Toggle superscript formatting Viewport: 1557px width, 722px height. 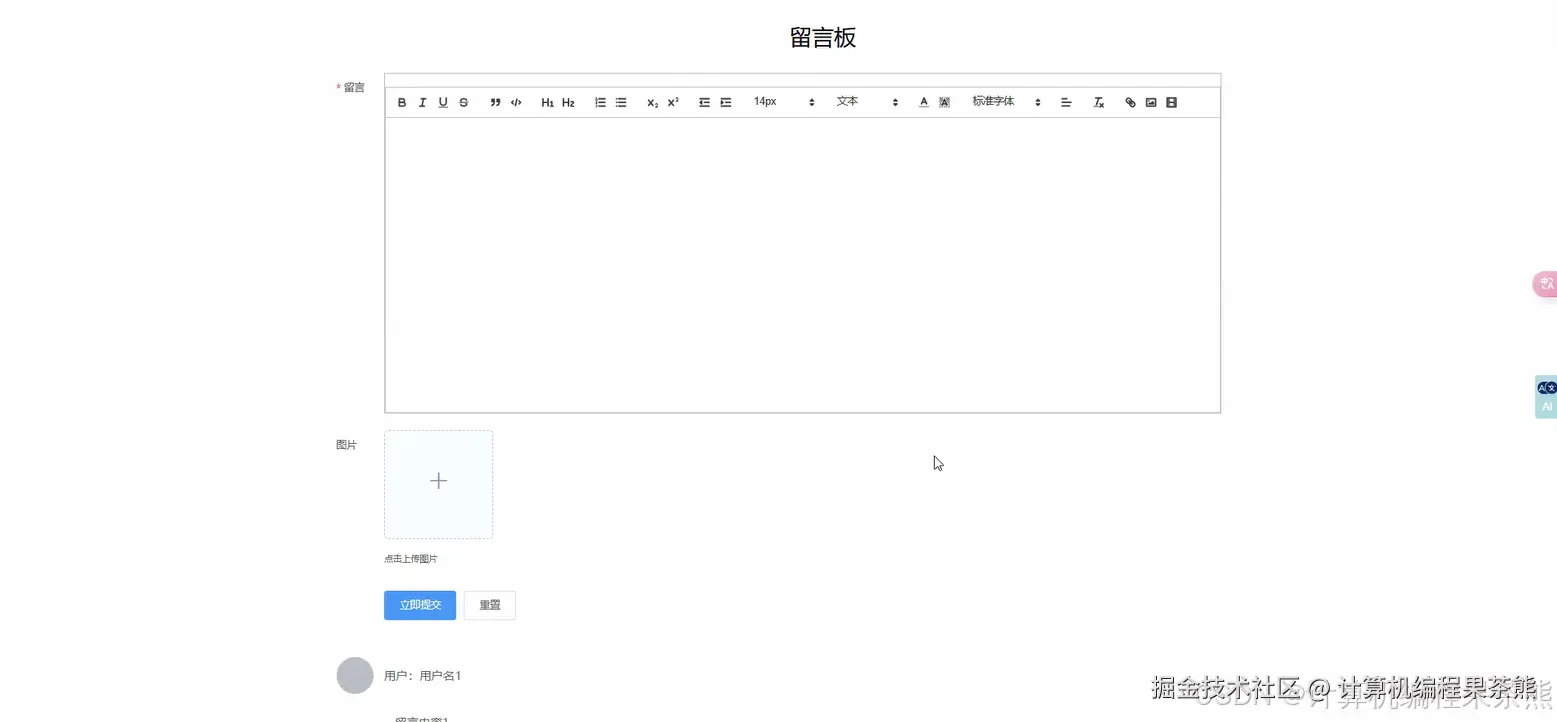point(672,101)
